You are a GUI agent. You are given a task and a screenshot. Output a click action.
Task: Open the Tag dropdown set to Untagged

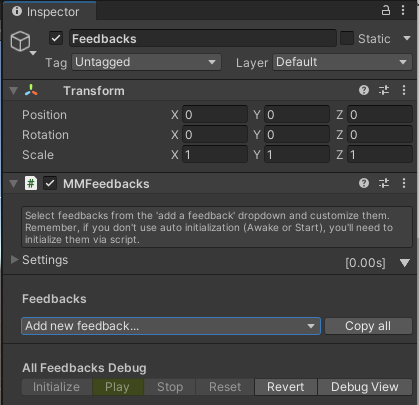pyautogui.click(x=146, y=62)
